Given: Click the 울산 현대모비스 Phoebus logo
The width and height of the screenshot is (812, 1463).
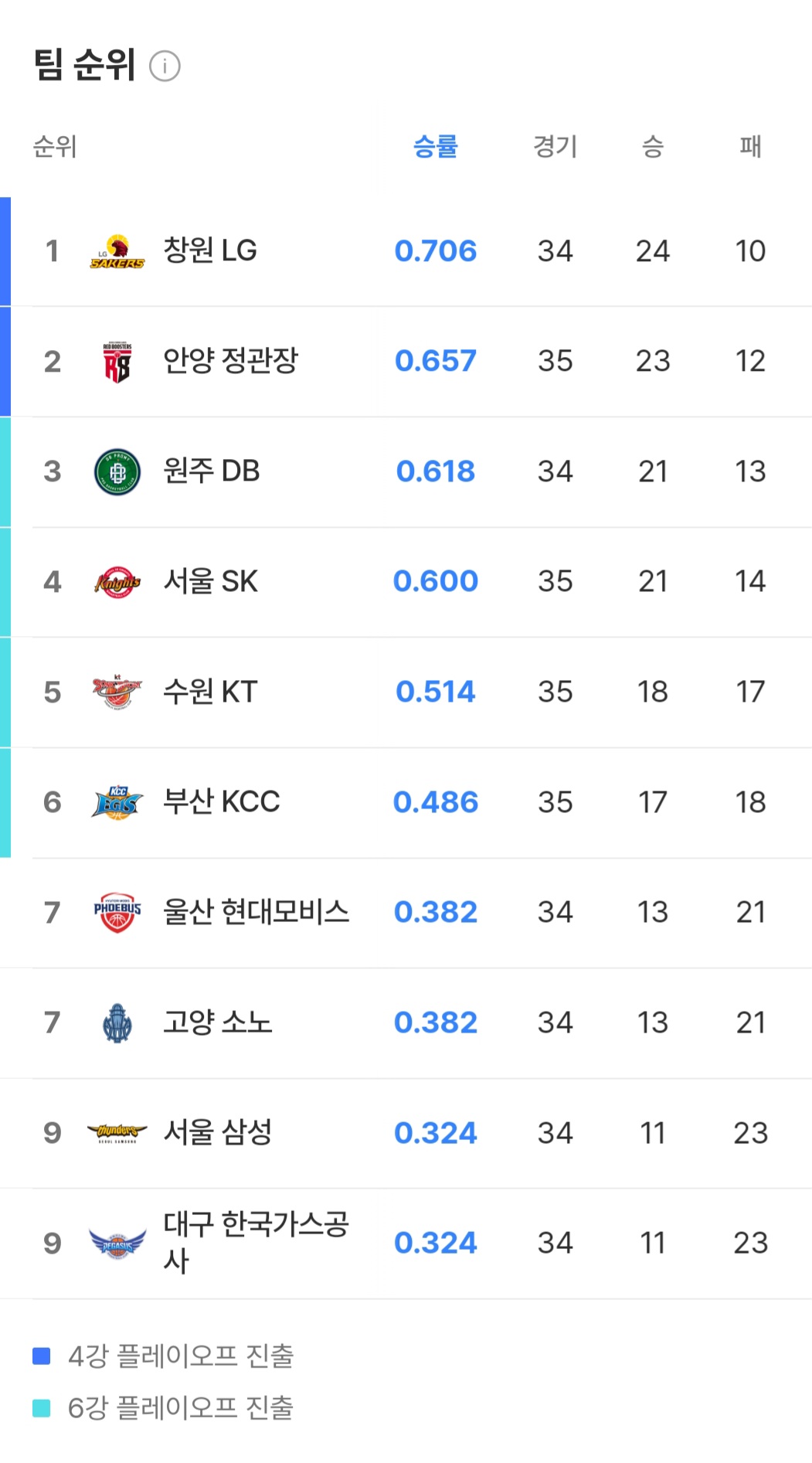Looking at the screenshot, I should (117, 913).
